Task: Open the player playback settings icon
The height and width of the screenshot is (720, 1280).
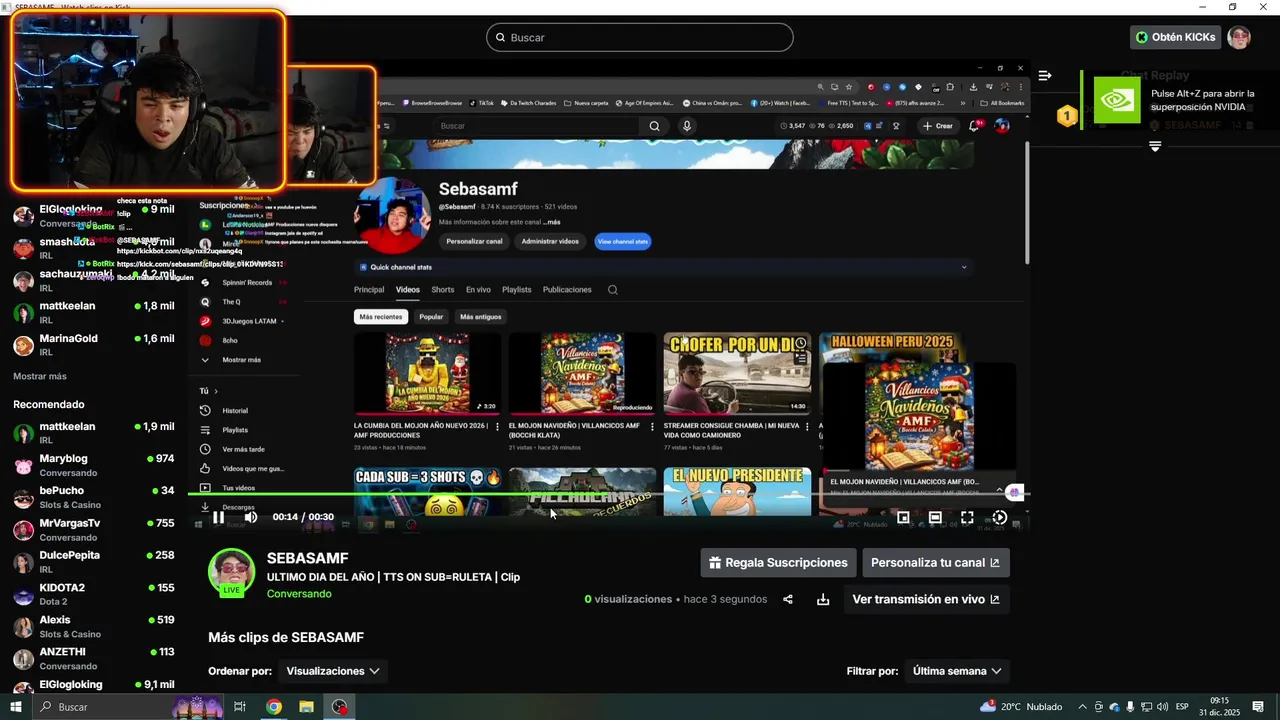Action: 999,517
